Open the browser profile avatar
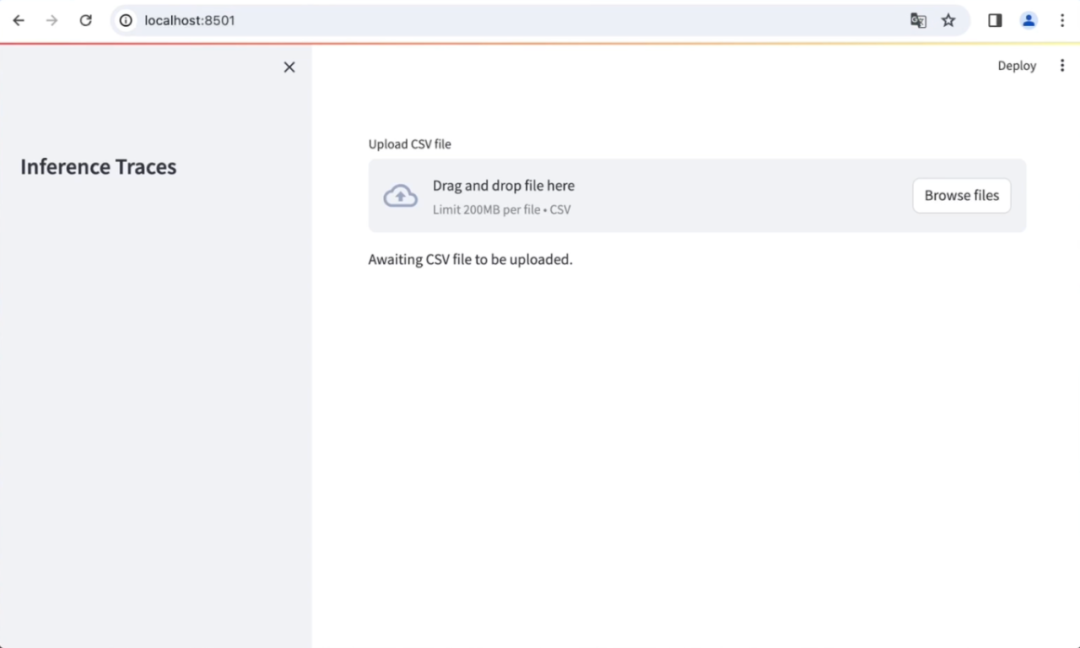1080x648 pixels. click(1028, 21)
